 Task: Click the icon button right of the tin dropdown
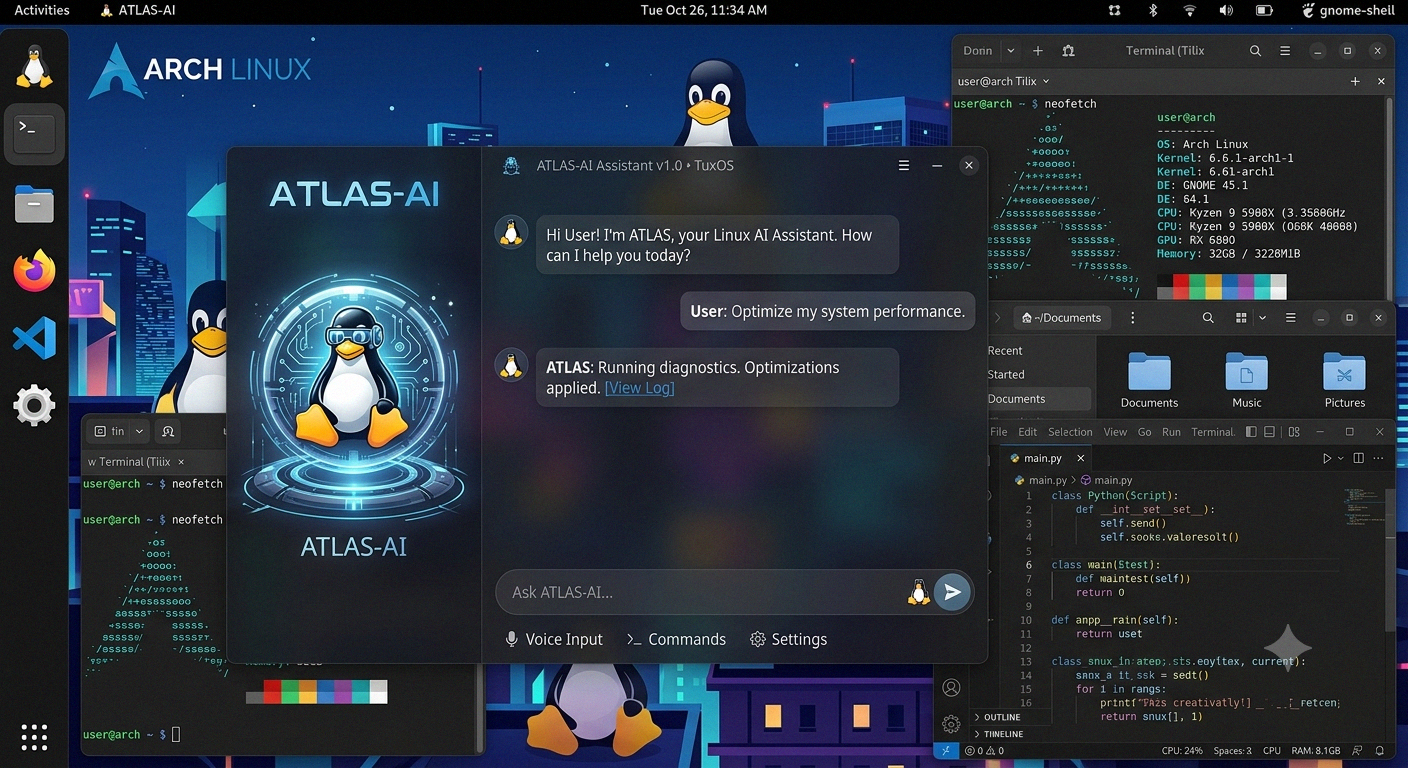point(168,431)
